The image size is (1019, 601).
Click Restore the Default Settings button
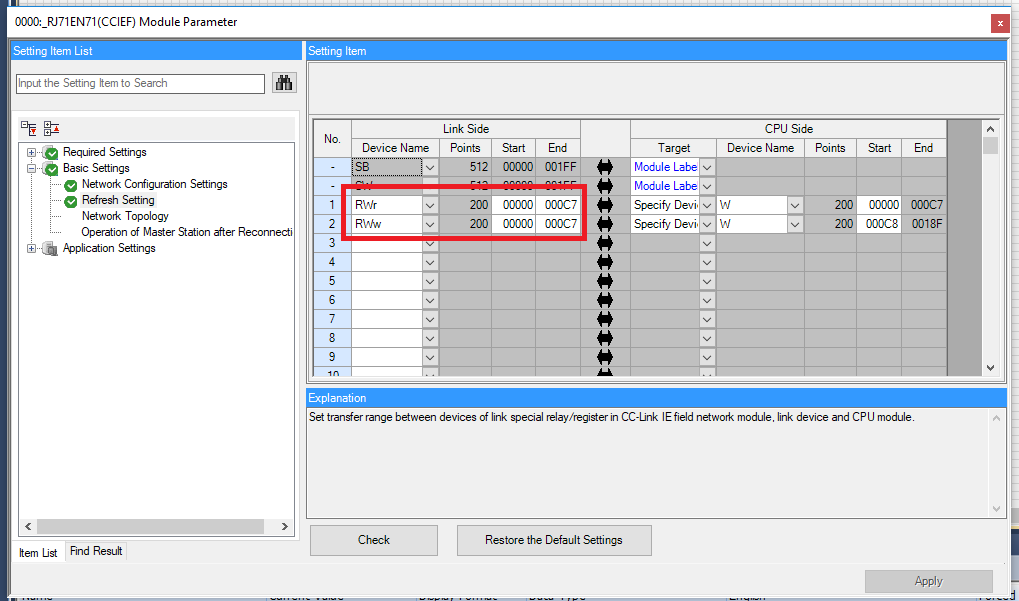(554, 540)
